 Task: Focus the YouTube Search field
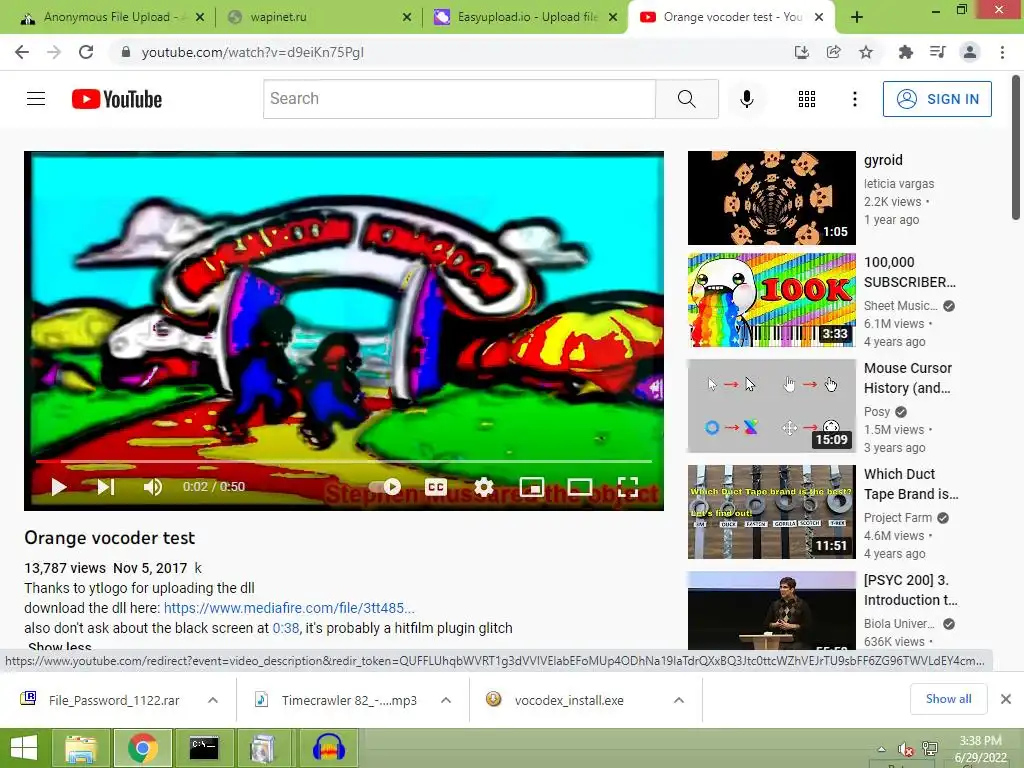coord(459,99)
